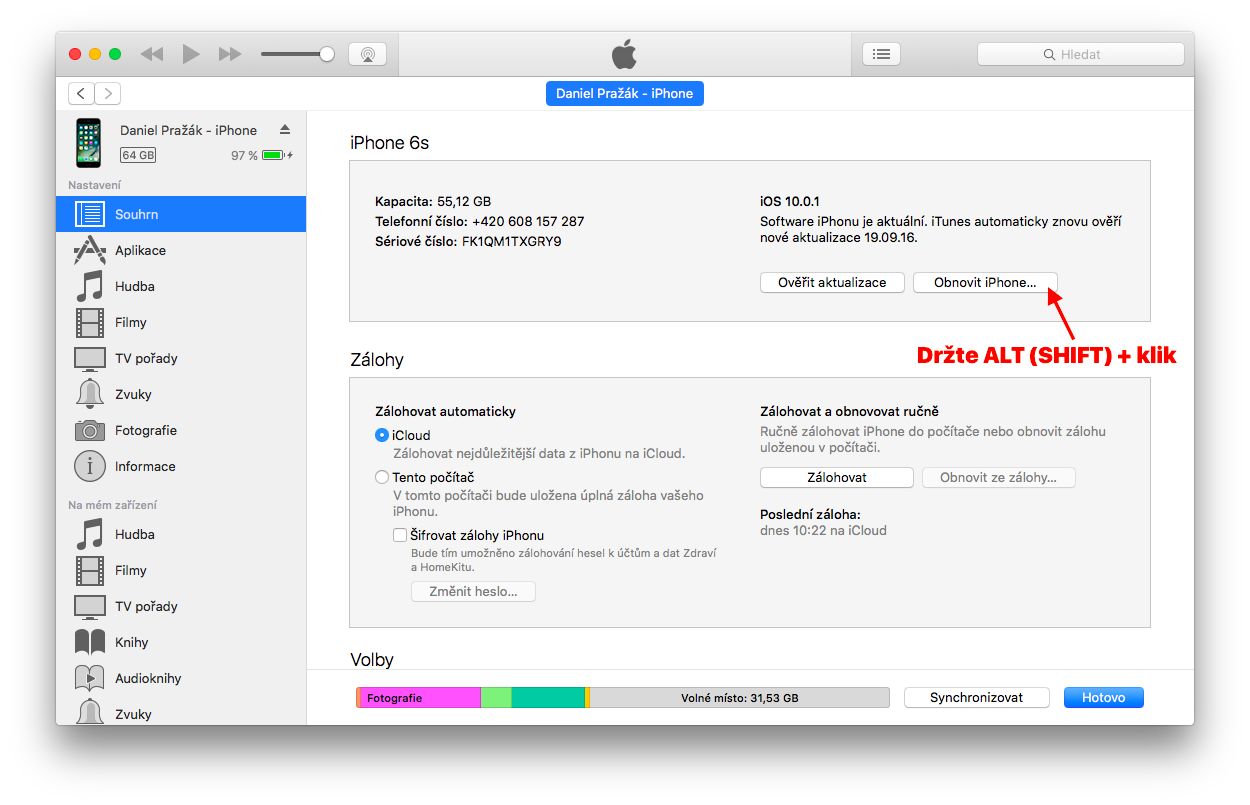Select the Tento počítač radio button
The width and height of the screenshot is (1250, 805).
coord(382,477)
